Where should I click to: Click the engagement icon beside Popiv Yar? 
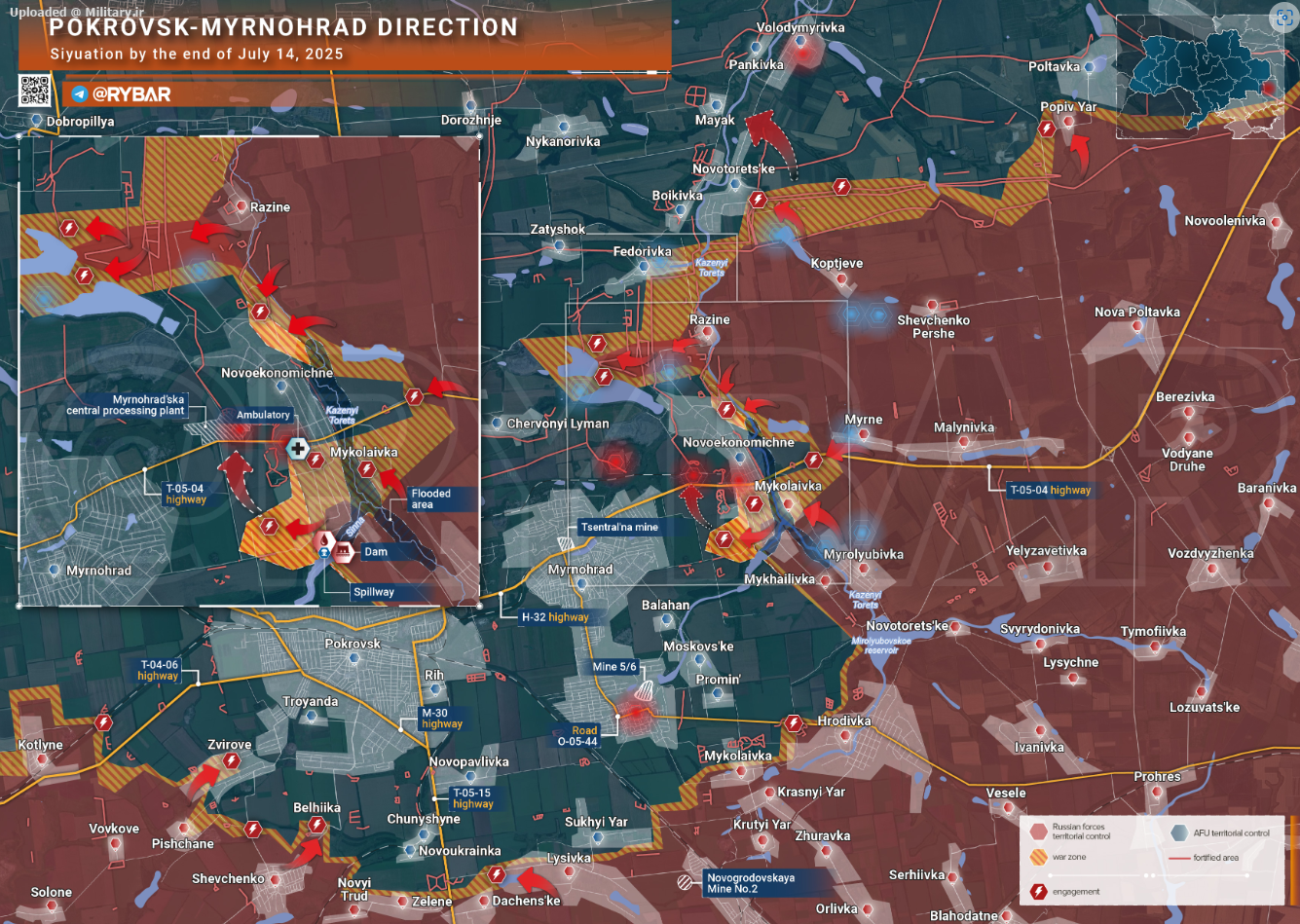point(1047,129)
